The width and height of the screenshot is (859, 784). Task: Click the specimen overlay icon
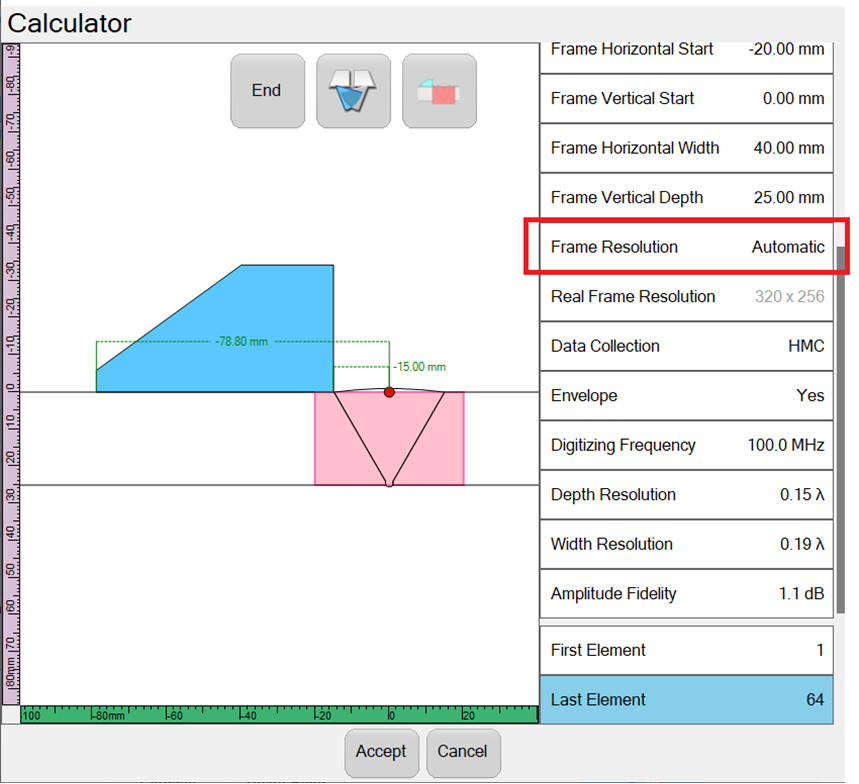tap(439, 90)
